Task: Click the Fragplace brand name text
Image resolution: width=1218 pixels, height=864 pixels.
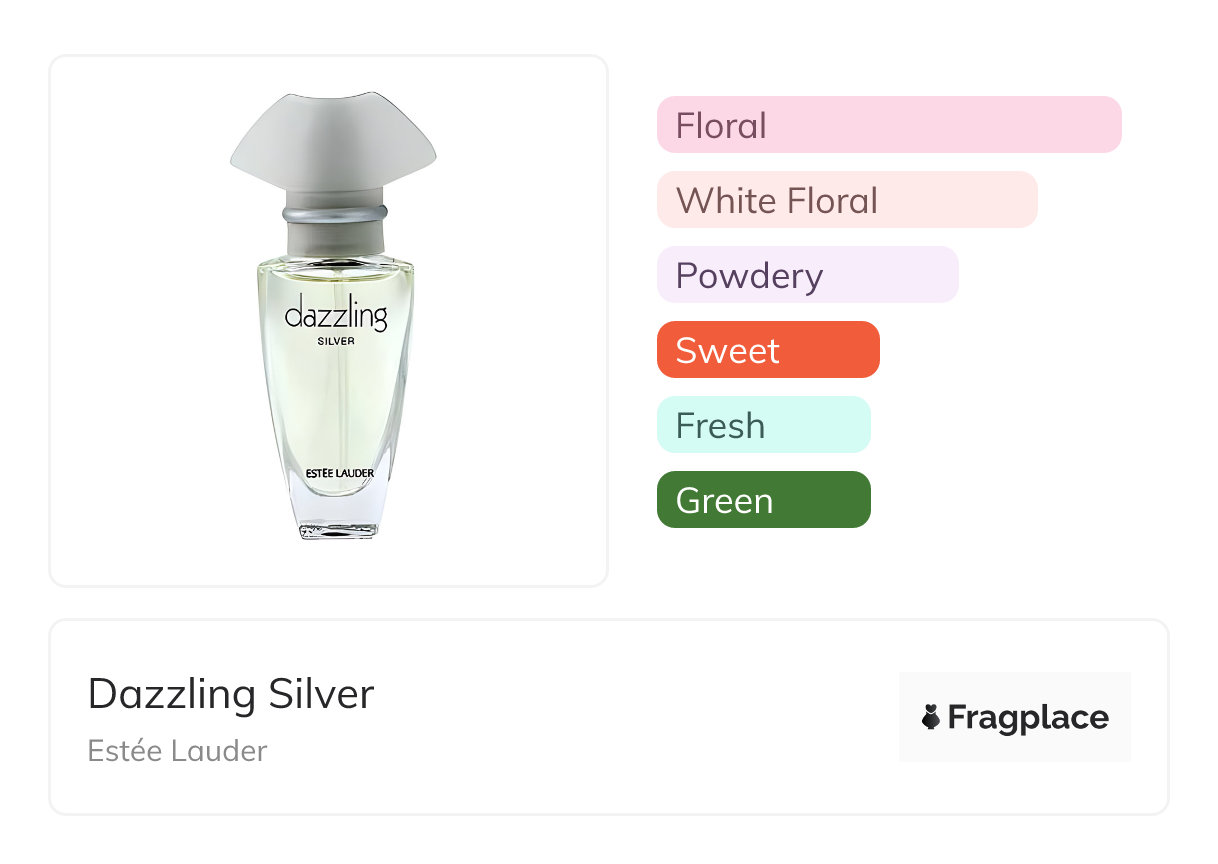Action: click(x=1028, y=717)
